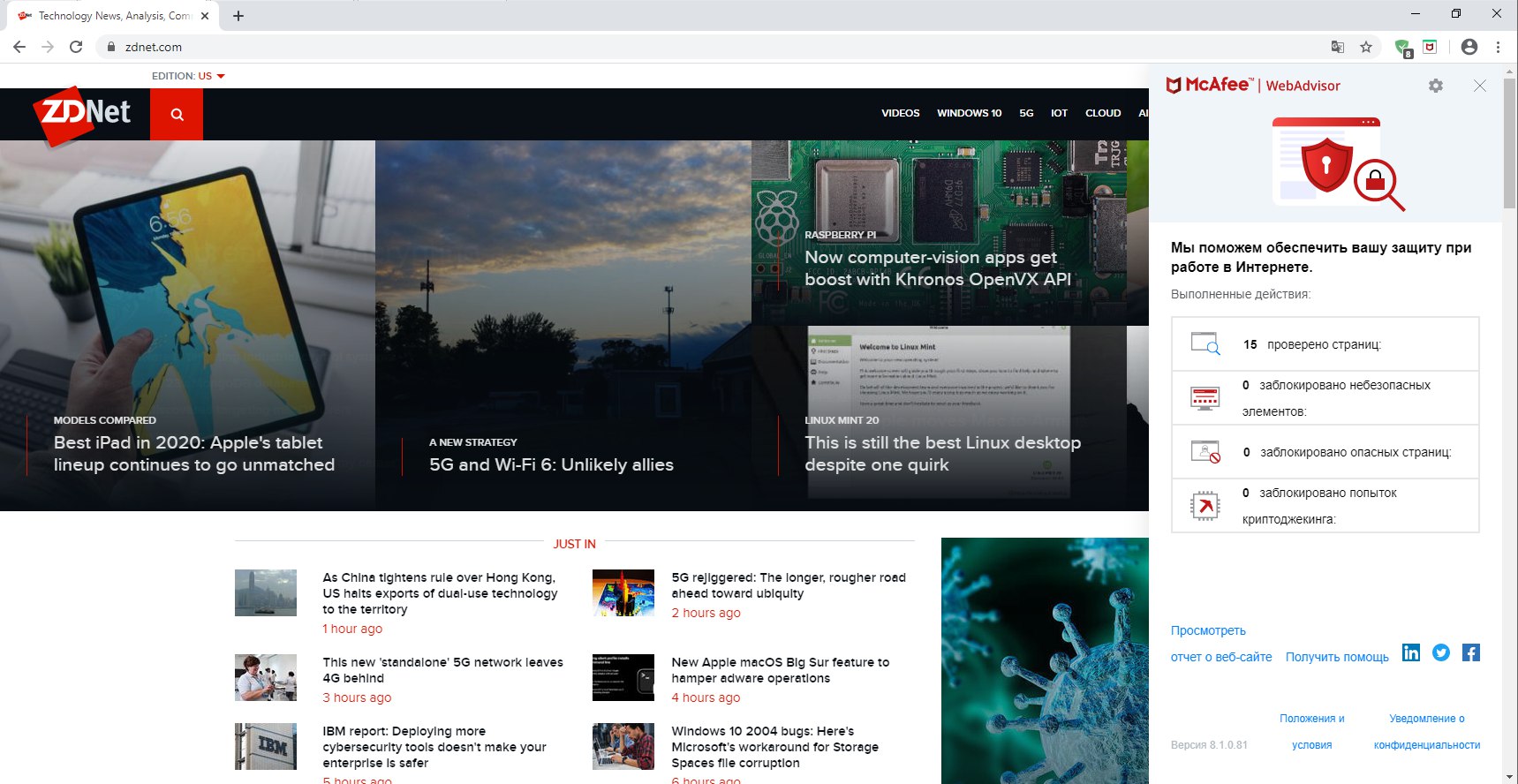Click the pages-checked monitor icon
1518x784 pixels.
click(x=1205, y=343)
